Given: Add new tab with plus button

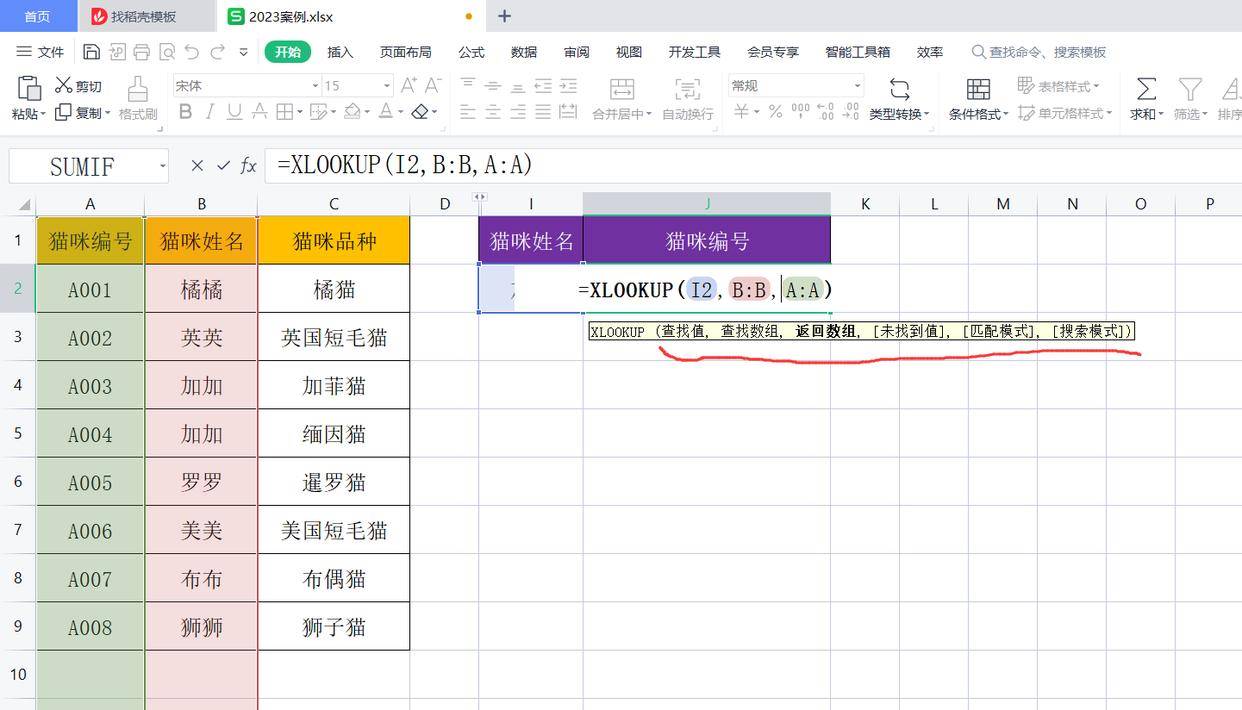Looking at the screenshot, I should (x=504, y=16).
